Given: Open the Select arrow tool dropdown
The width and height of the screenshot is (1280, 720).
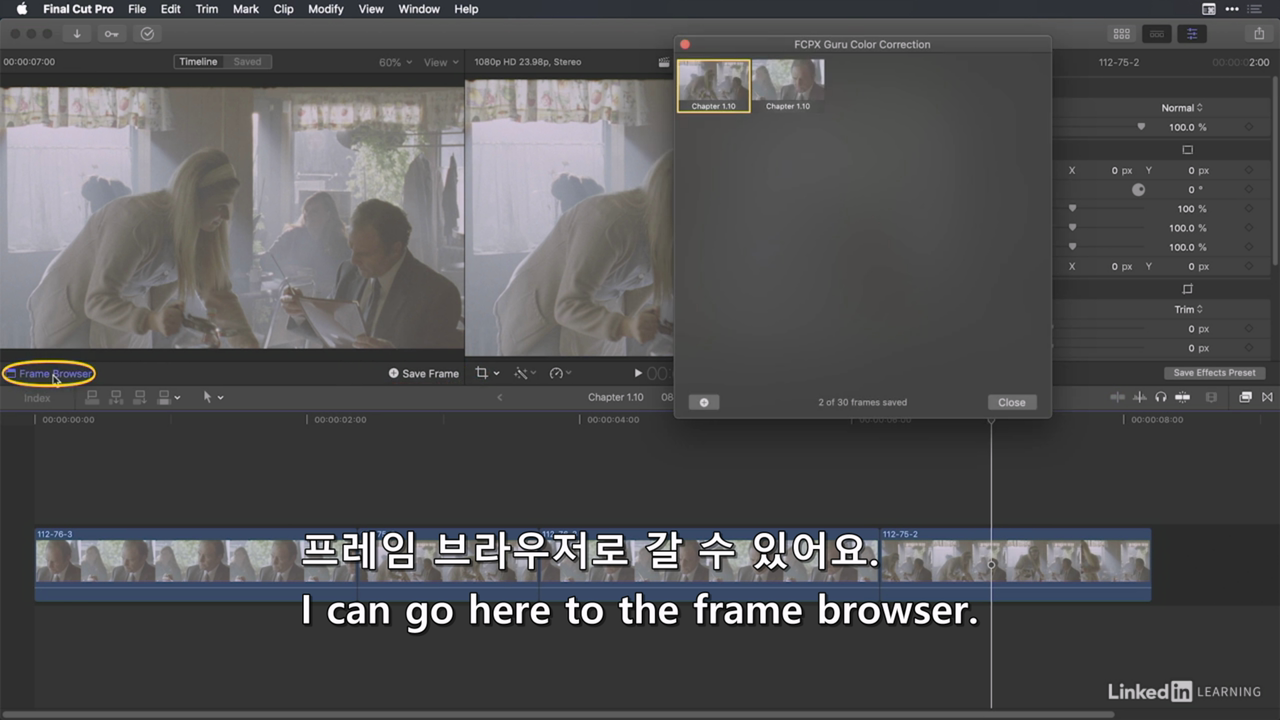Looking at the screenshot, I should pyautogui.click(x=213, y=397).
